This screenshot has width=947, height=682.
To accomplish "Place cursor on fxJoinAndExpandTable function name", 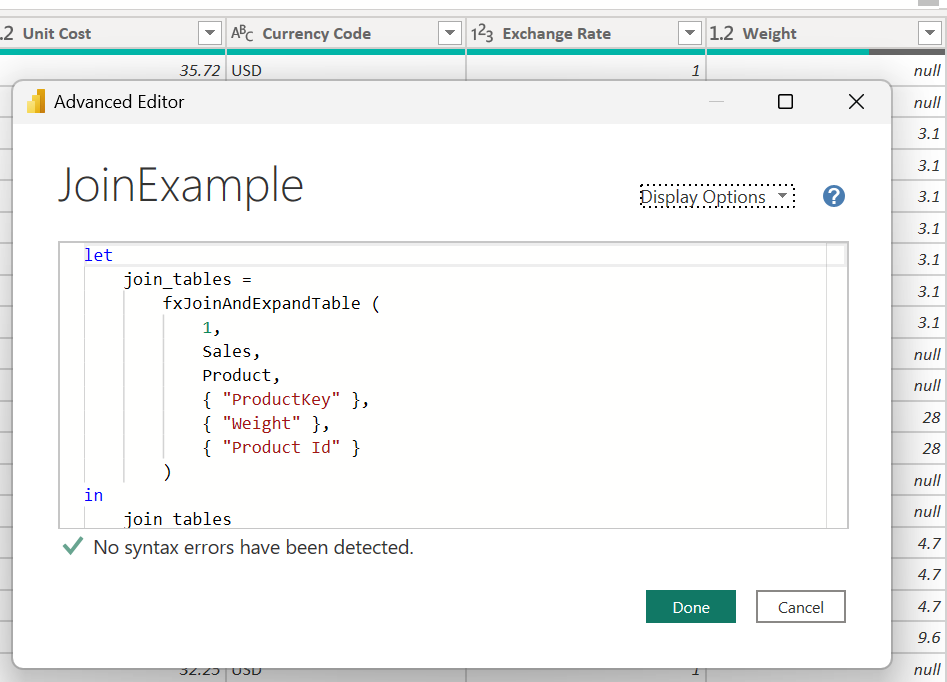I will coord(260,303).
